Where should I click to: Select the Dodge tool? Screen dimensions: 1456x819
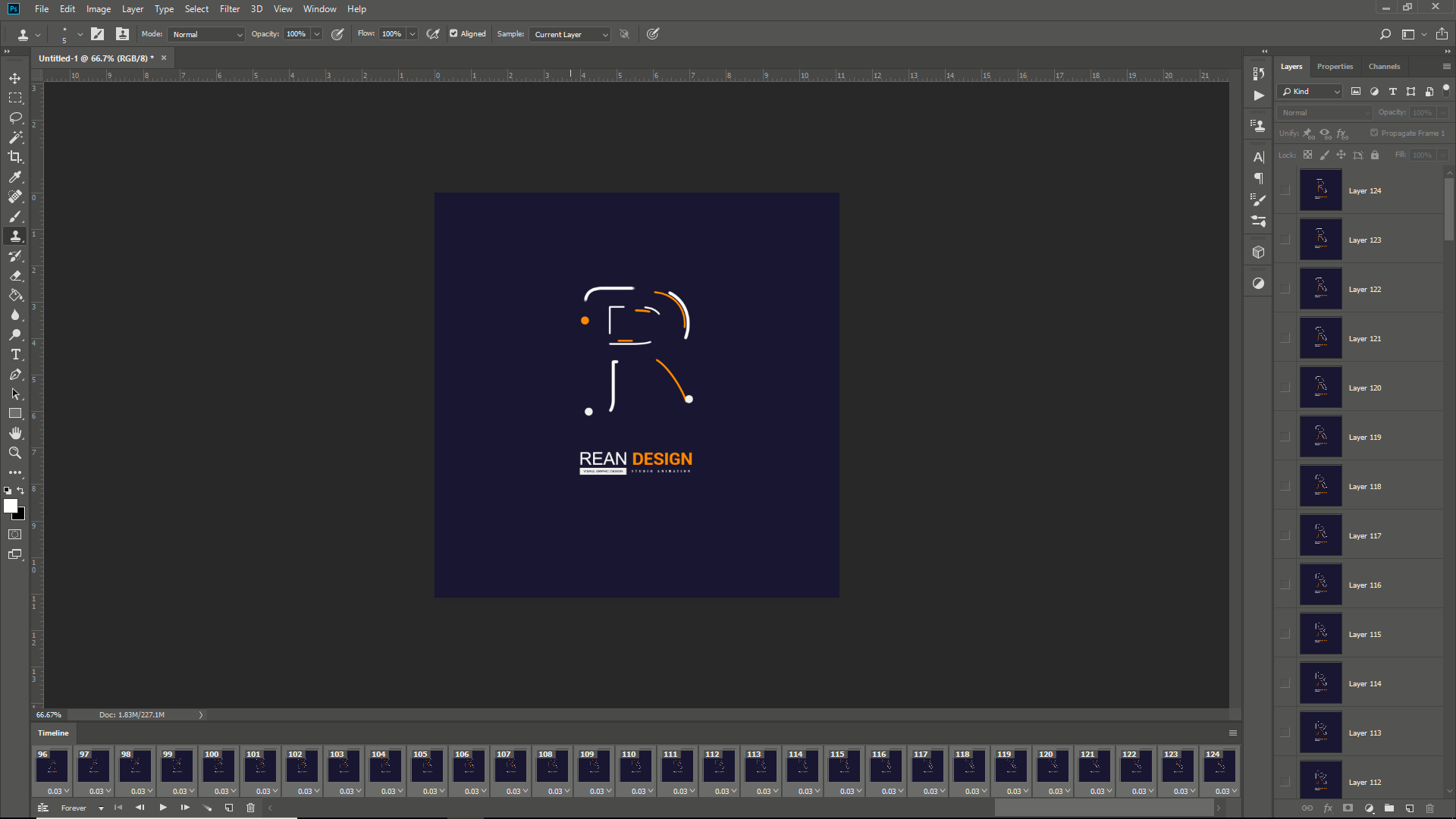pos(15,334)
